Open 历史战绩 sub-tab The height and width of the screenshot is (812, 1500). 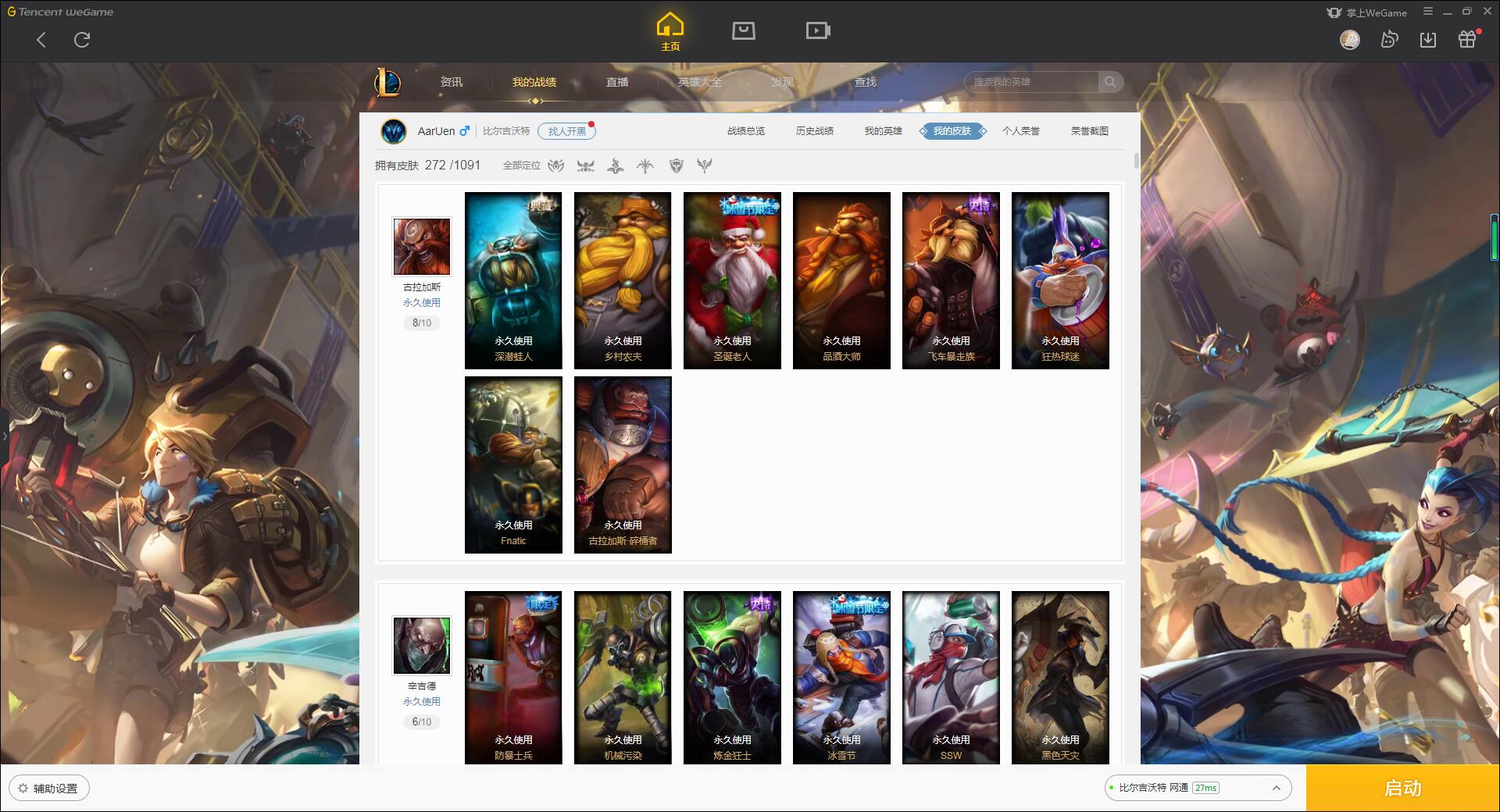(x=815, y=131)
